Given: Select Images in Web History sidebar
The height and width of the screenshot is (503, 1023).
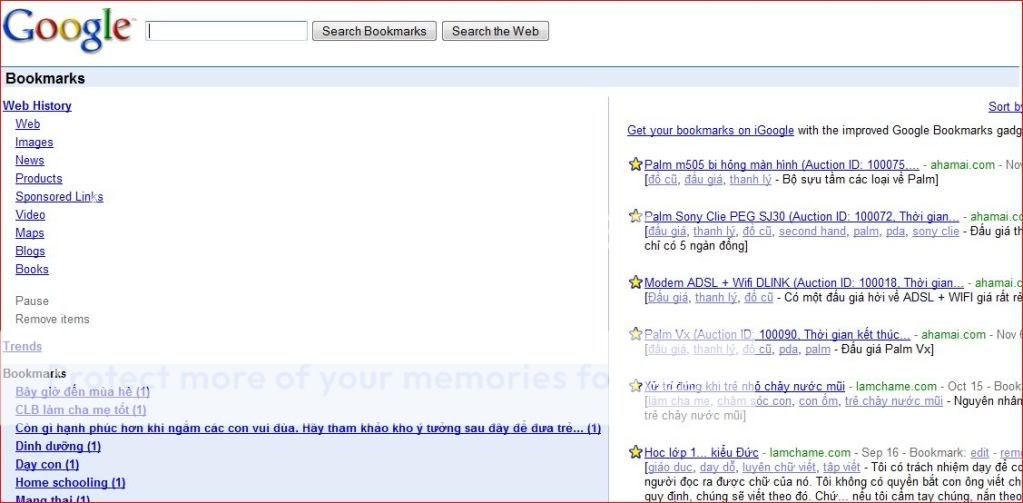Looking at the screenshot, I should [x=34, y=142].
